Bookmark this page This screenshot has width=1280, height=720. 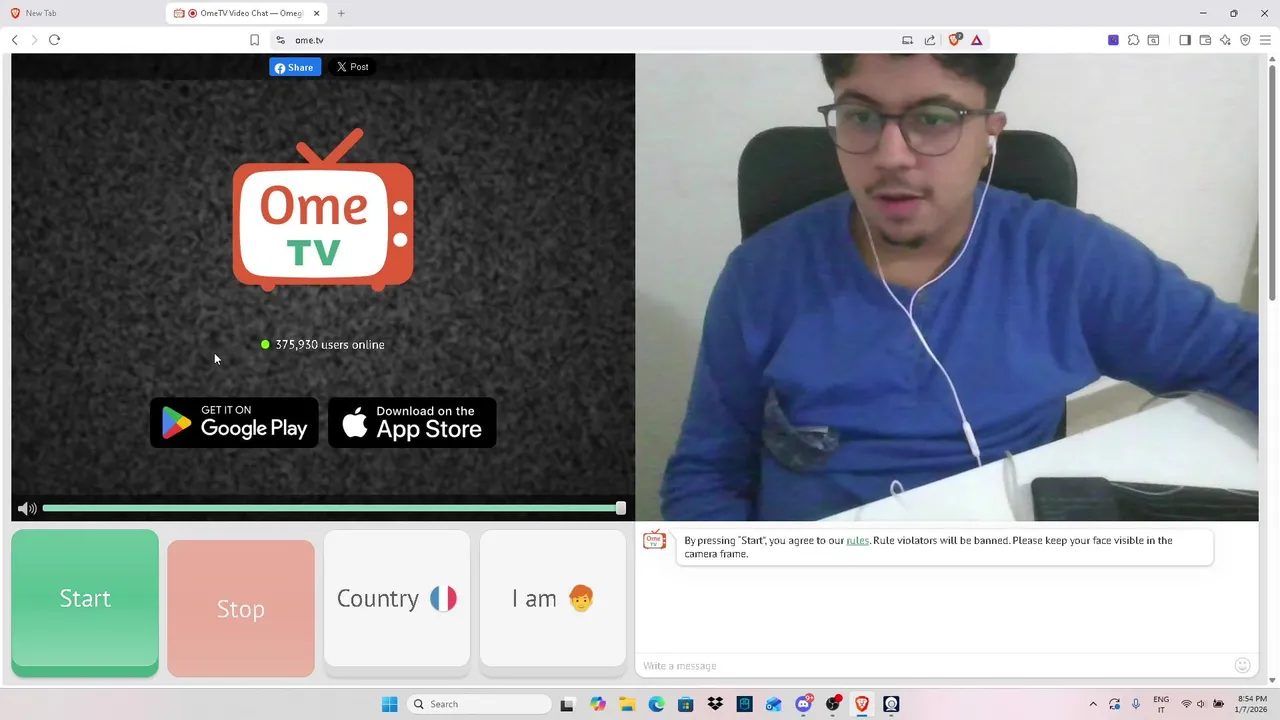coord(254,40)
